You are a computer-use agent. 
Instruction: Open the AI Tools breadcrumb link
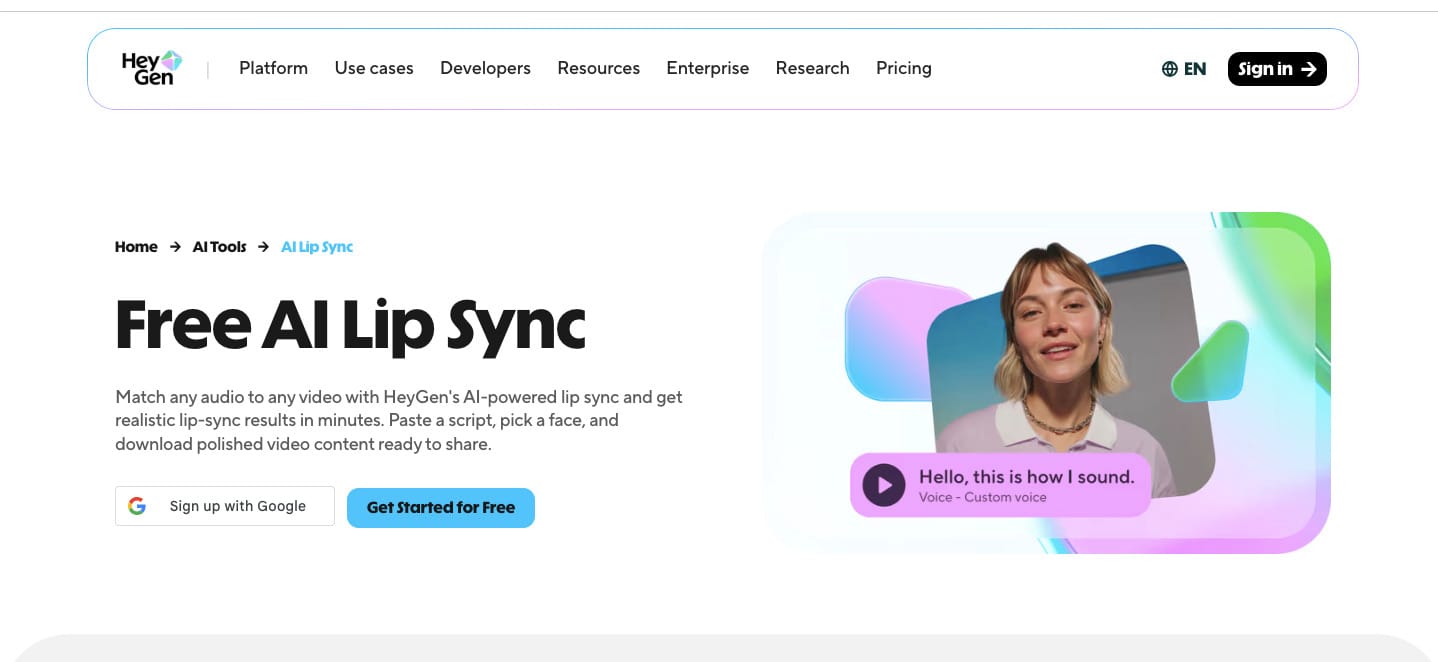pyautogui.click(x=219, y=247)
